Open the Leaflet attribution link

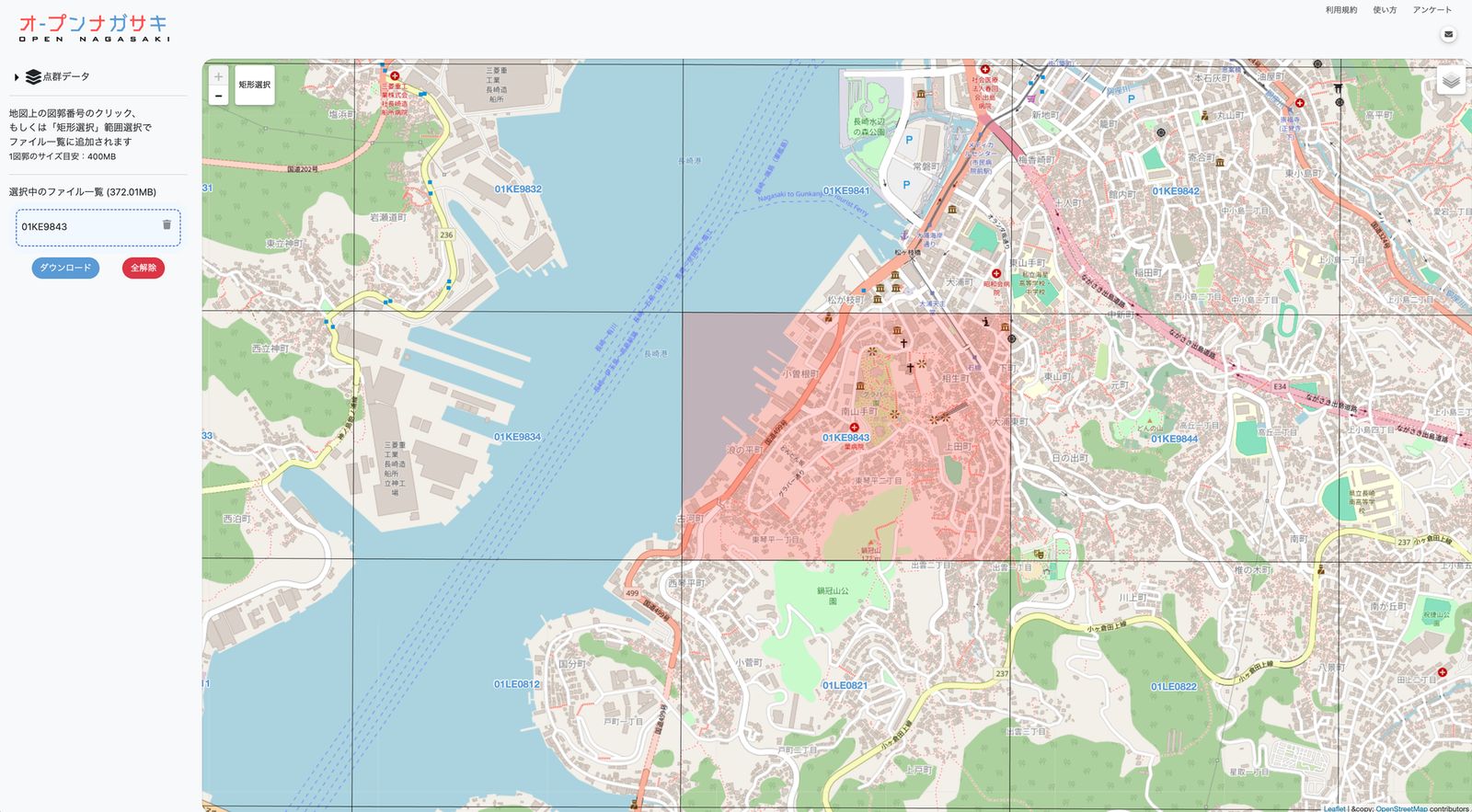coord(1334,808)
